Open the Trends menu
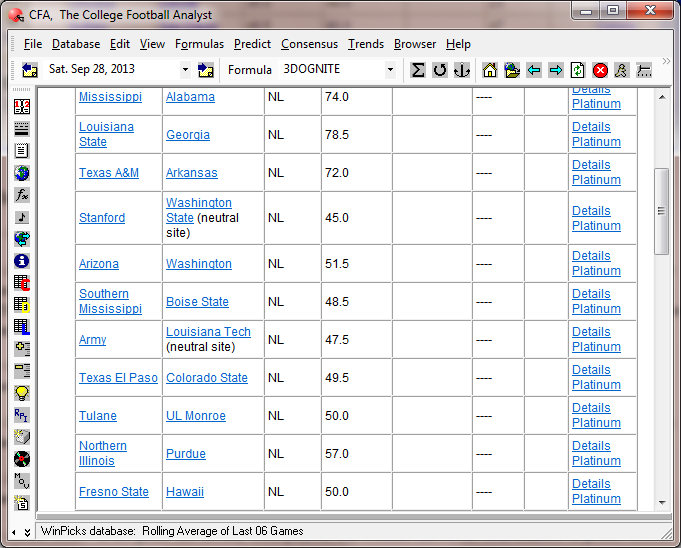The width and height of the screenshot is (681, 548). click(x=366, y=44)
